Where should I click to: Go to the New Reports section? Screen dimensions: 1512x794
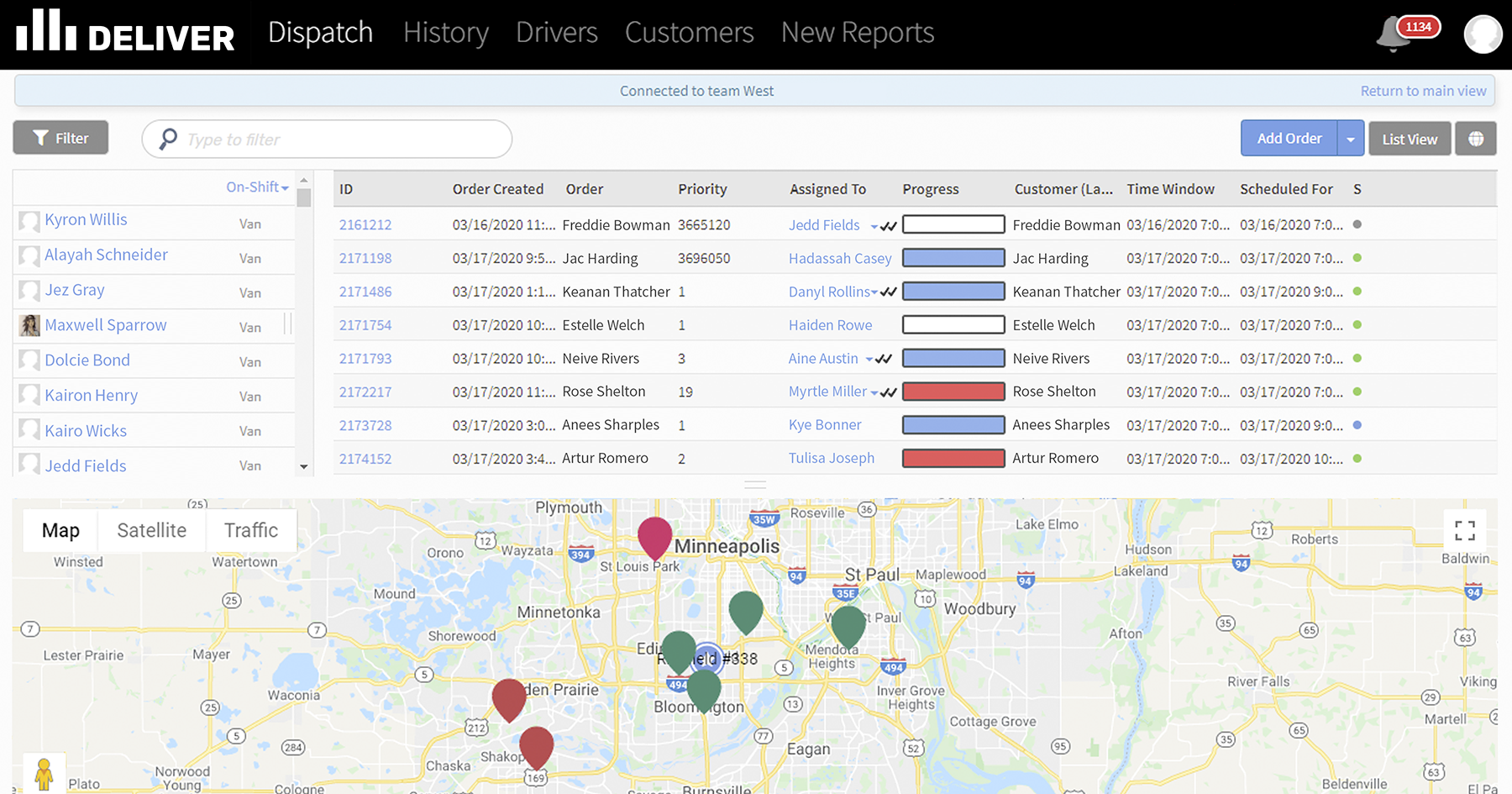[857, 33]
